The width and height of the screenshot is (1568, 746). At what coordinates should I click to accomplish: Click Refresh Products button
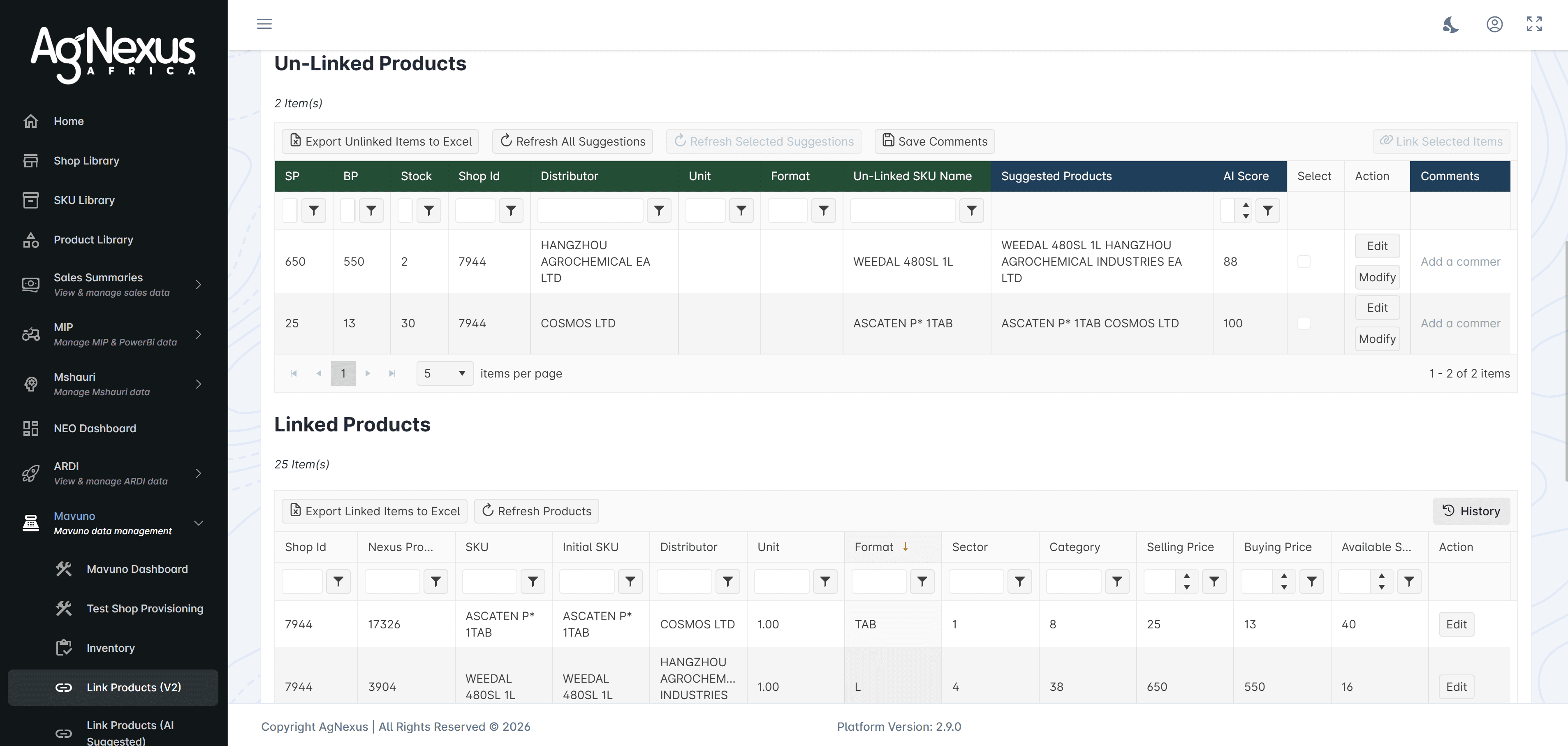[x=536, y=511]
